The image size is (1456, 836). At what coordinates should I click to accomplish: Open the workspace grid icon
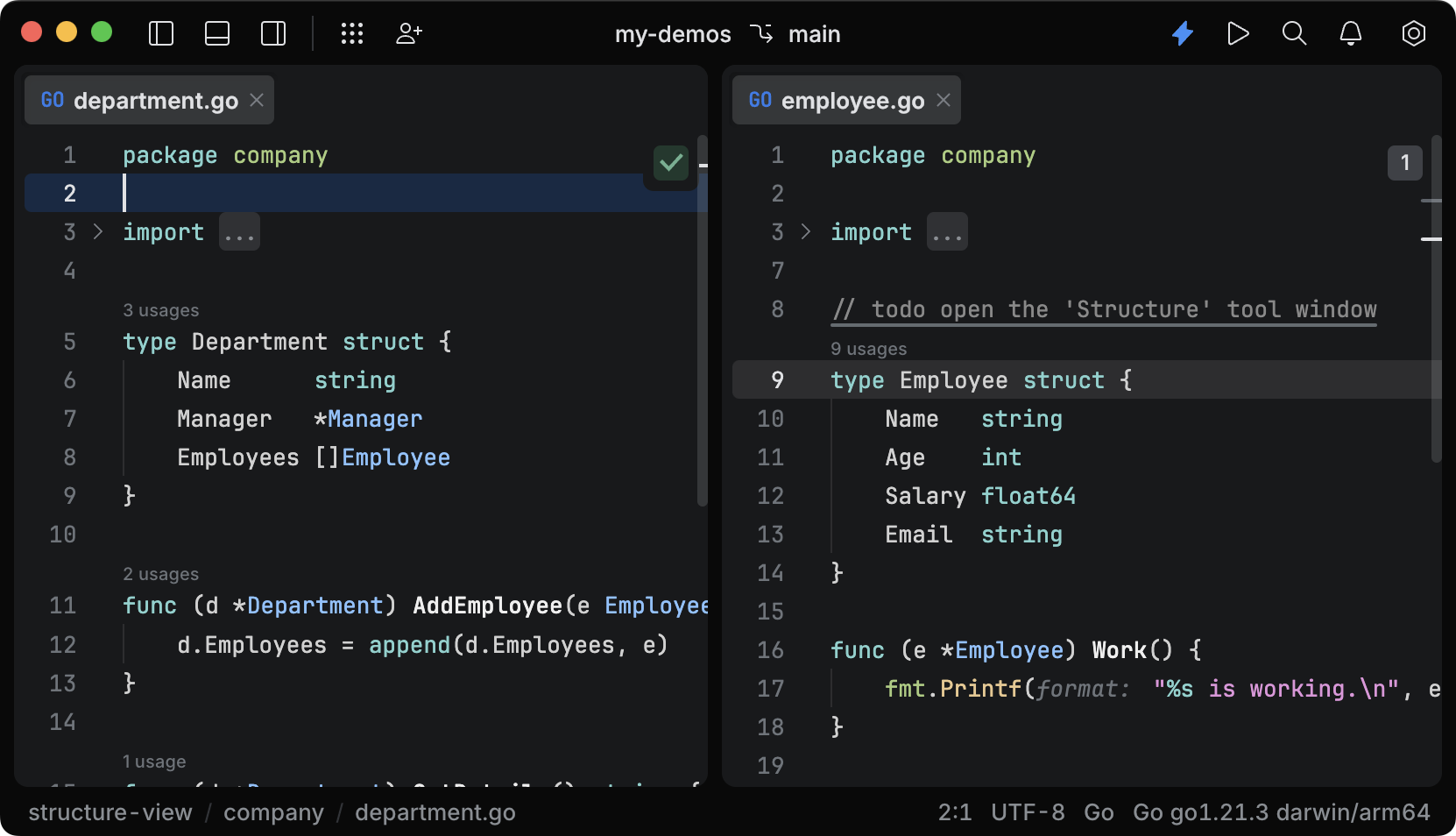(x=351, y=33)
